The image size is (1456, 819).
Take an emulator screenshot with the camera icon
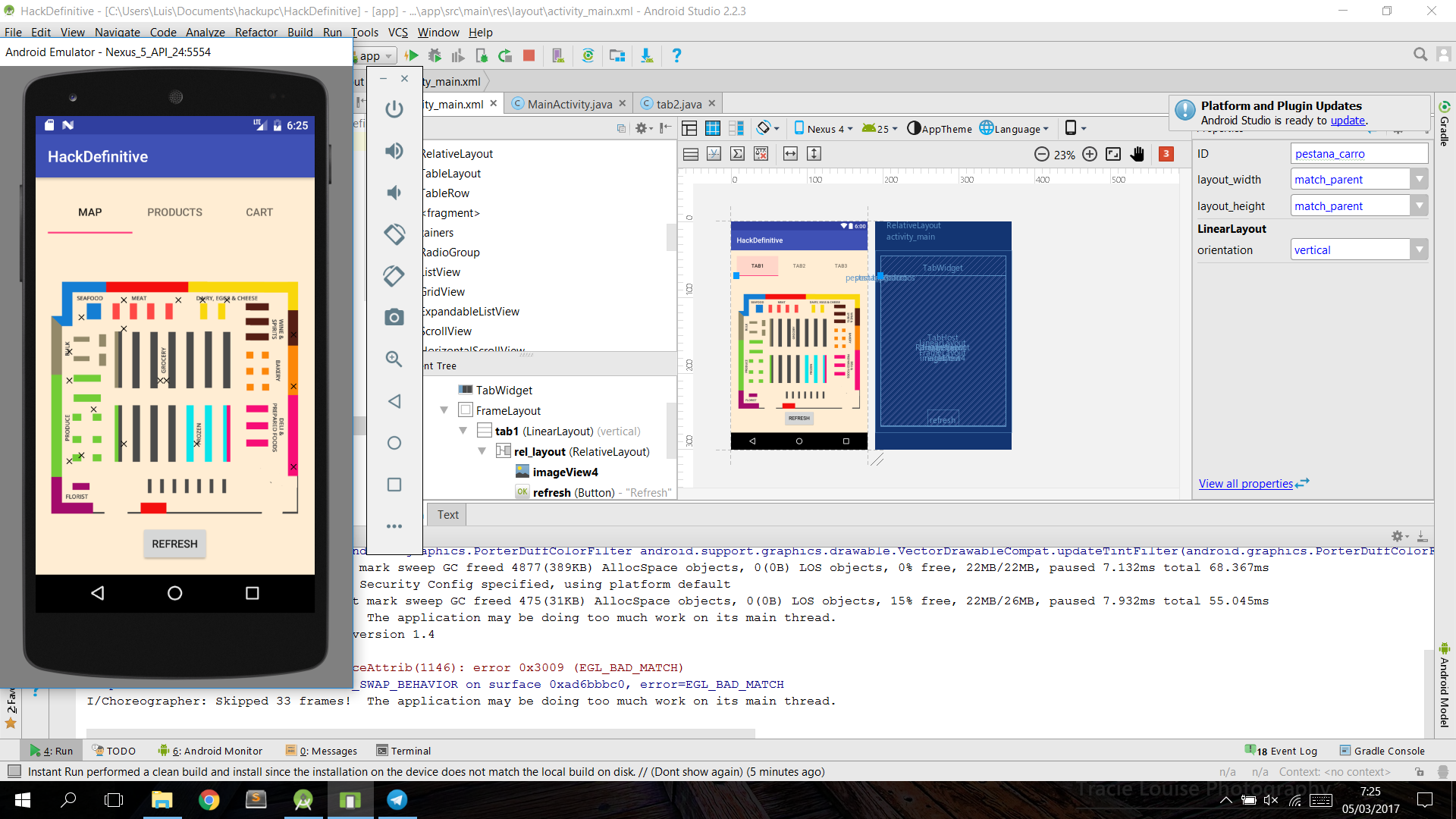click(x=394, y=317)
